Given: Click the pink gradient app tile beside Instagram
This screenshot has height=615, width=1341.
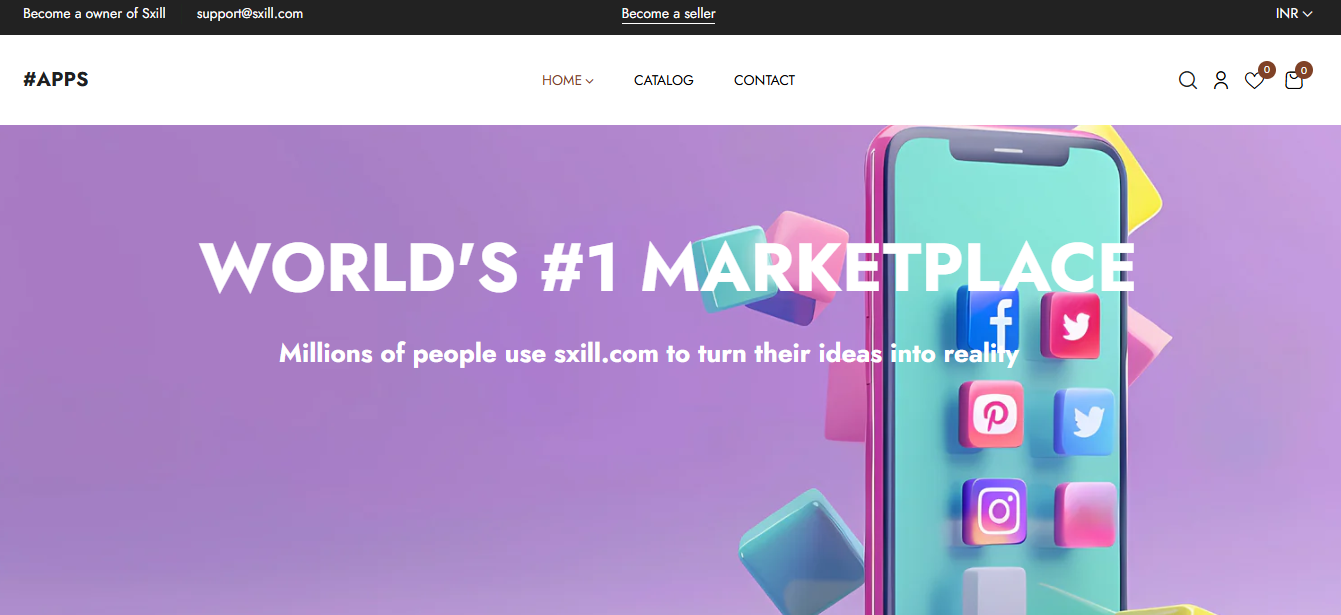Looking at the screenshot, I should 1085,514.
